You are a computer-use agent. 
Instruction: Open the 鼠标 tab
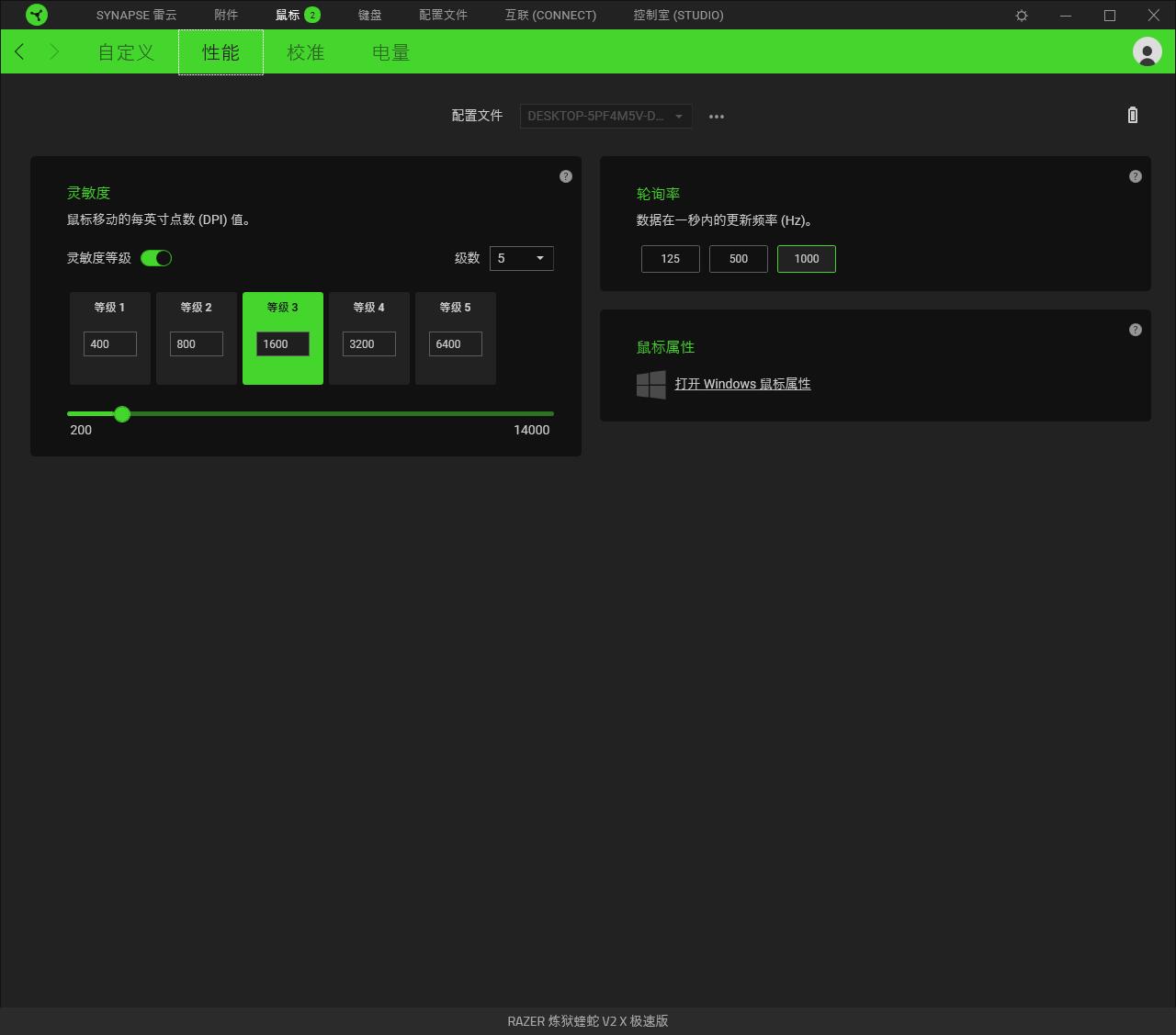[288, 16]
